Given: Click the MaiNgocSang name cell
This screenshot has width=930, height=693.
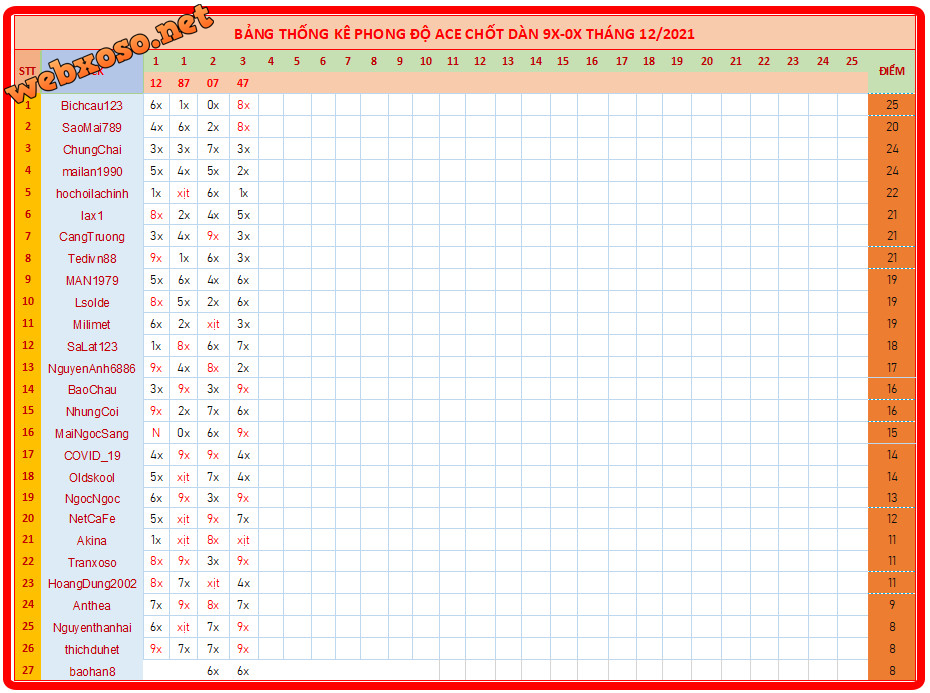Looking at the screenshot, I should click(92, 434).
